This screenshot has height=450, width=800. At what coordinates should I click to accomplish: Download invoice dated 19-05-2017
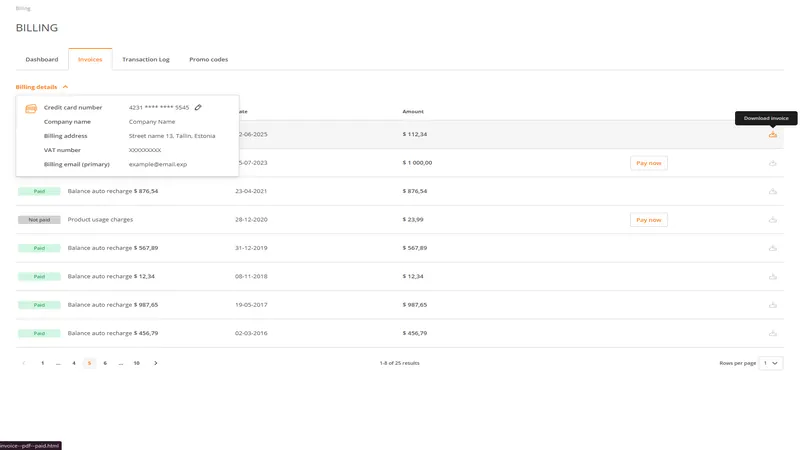772,304
